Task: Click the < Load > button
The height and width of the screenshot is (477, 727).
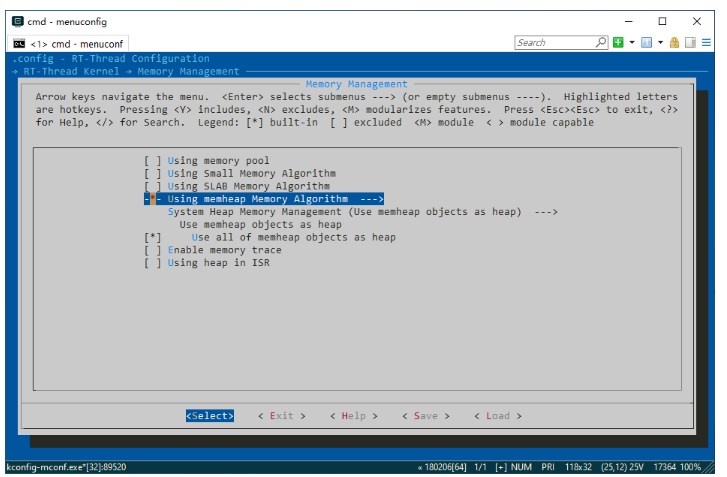Action: pyautogui.click(x=498, y=416)
